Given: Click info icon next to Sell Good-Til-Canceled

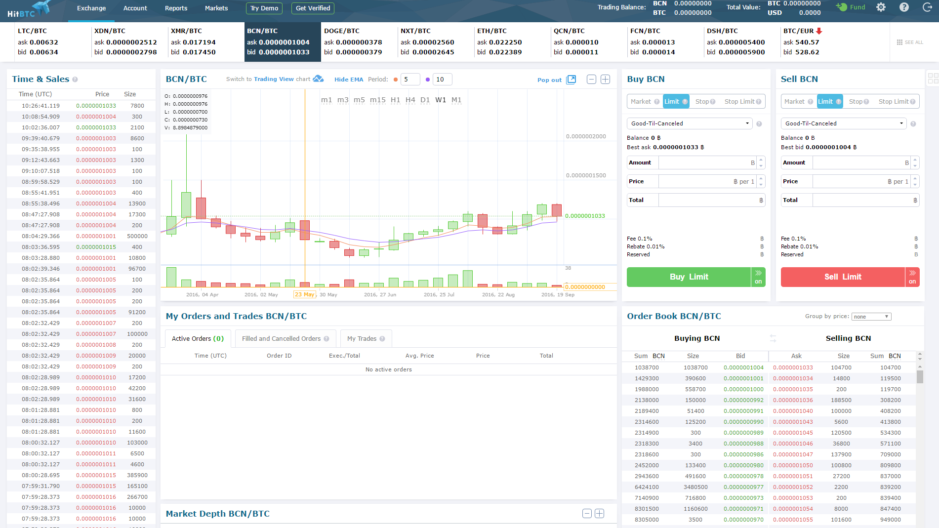Looking at the screenshot, I should point(913,124).
